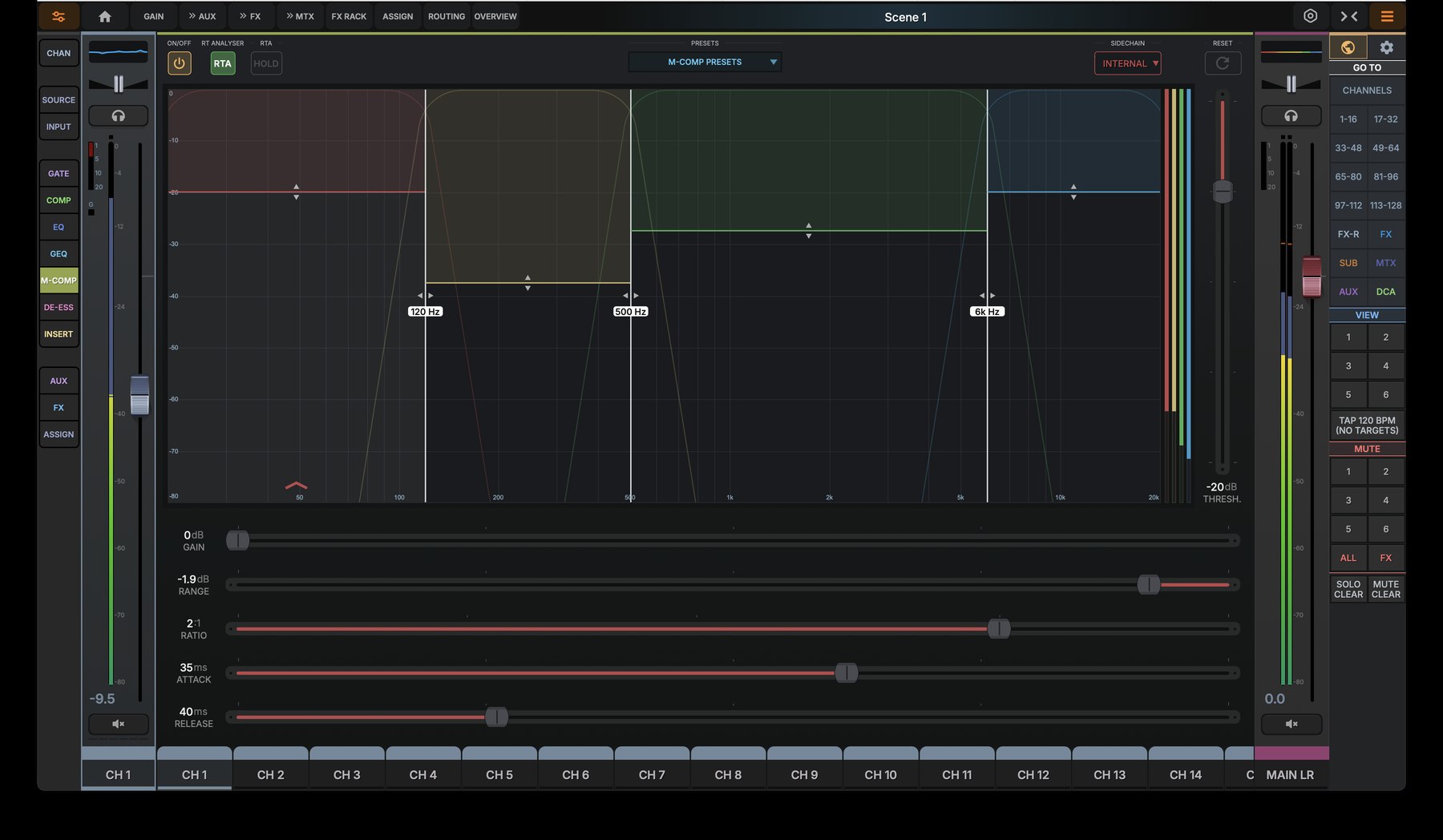Open the INSERT section
The width and height of the screenshot is (1443, 840).
pos(59,334)
